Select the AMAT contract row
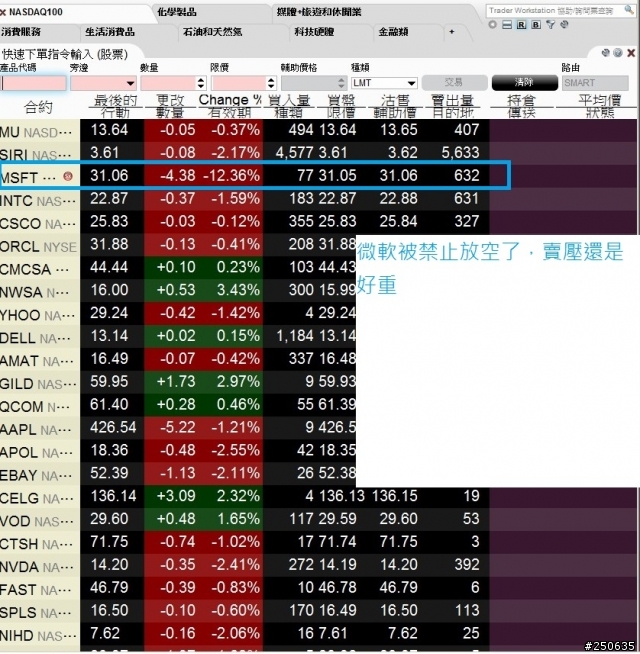 (x=40, y=361)
